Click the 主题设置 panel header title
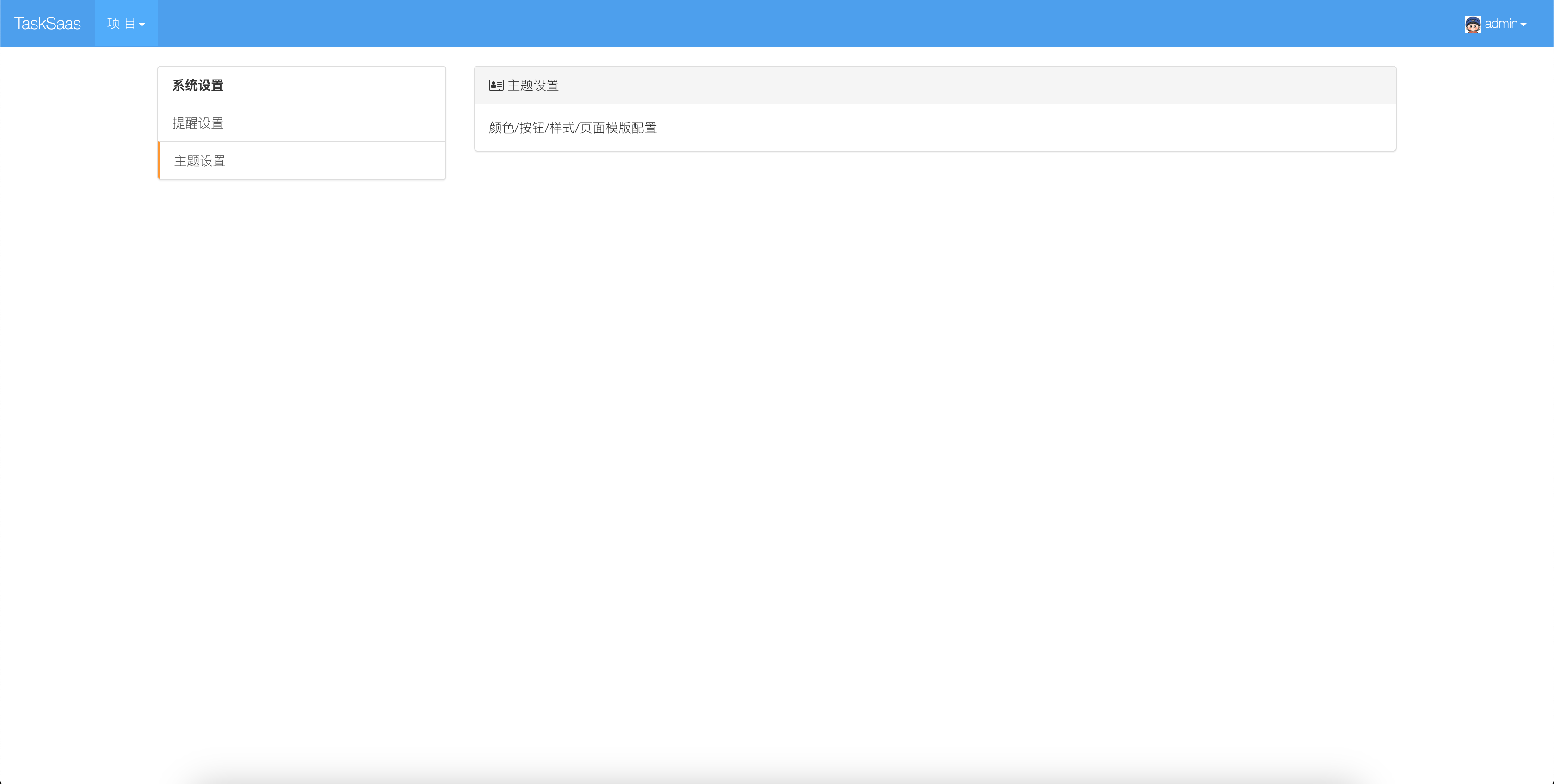The image size is (1554, 784). click(x=533, y=85)
